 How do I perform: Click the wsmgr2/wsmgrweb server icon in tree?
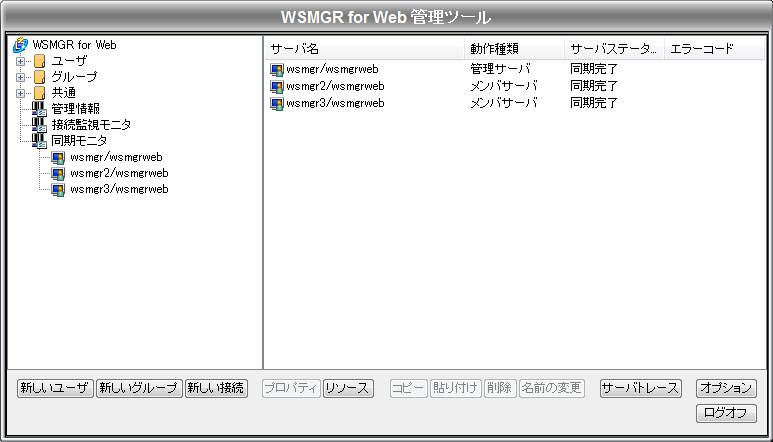pos(58,173)
